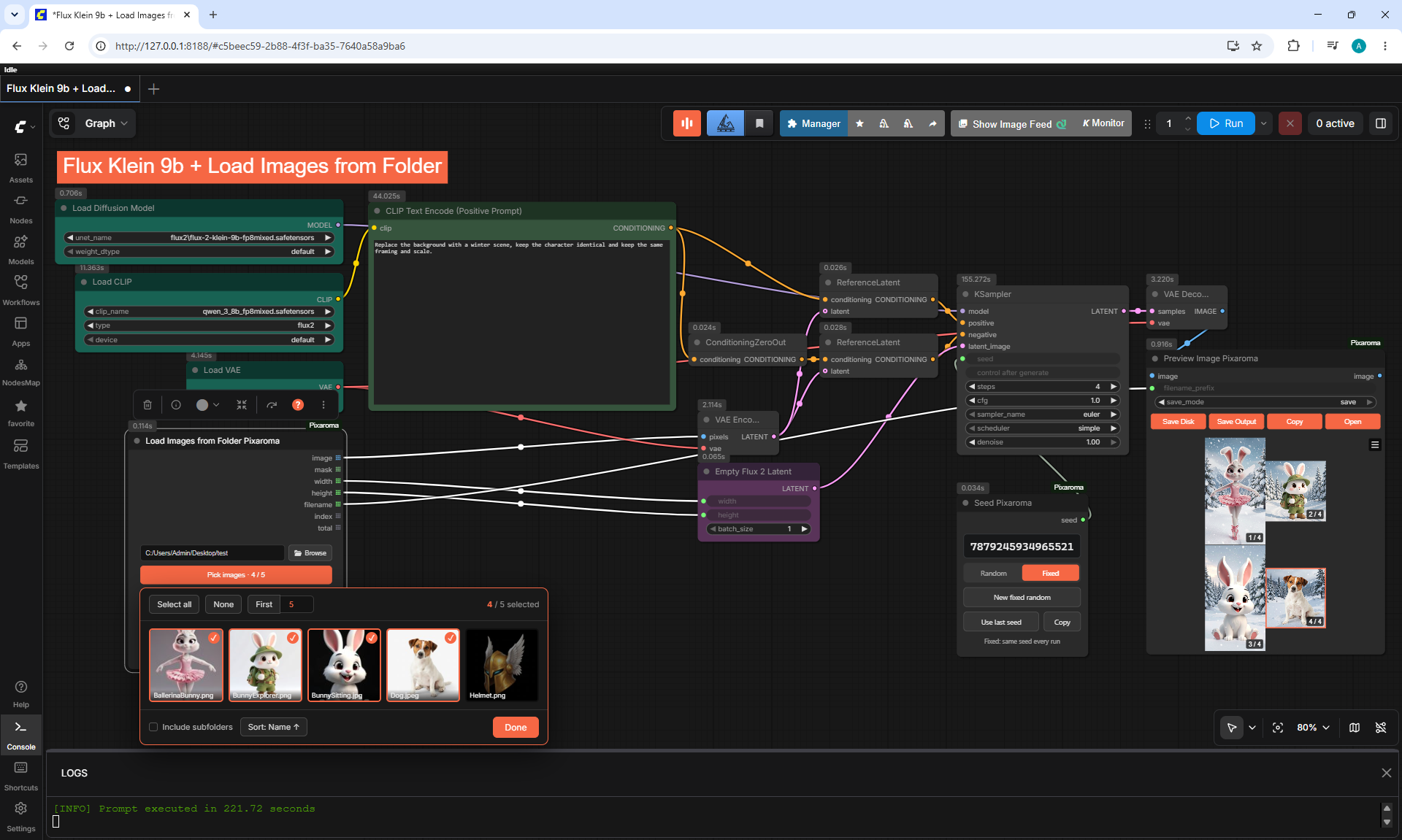Deselect BallerinaBunny.png checkmark
The image size is (1402, 840).
tap(214, 638)
